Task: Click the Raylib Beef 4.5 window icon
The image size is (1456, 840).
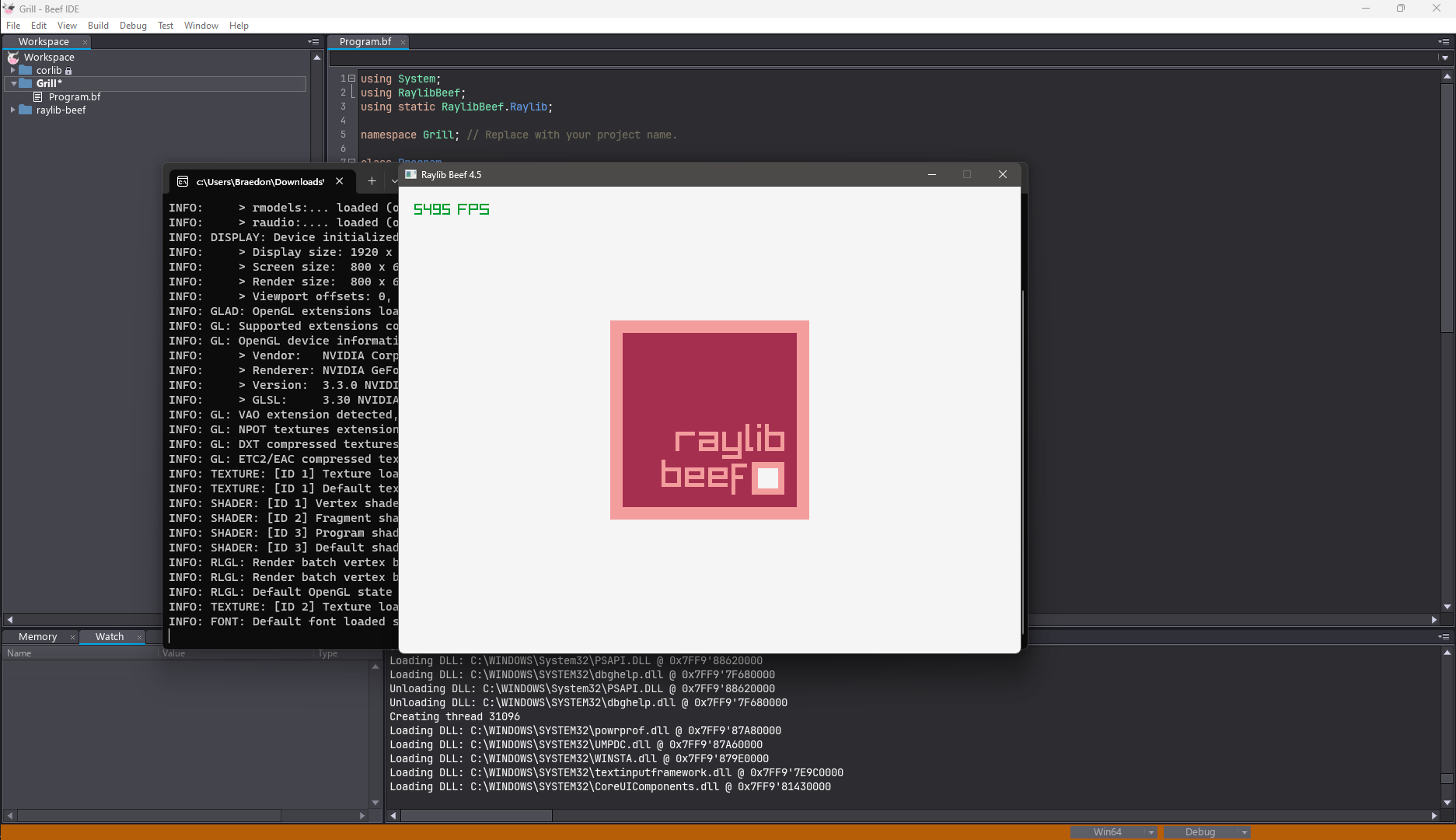Action: click(411, 175)
